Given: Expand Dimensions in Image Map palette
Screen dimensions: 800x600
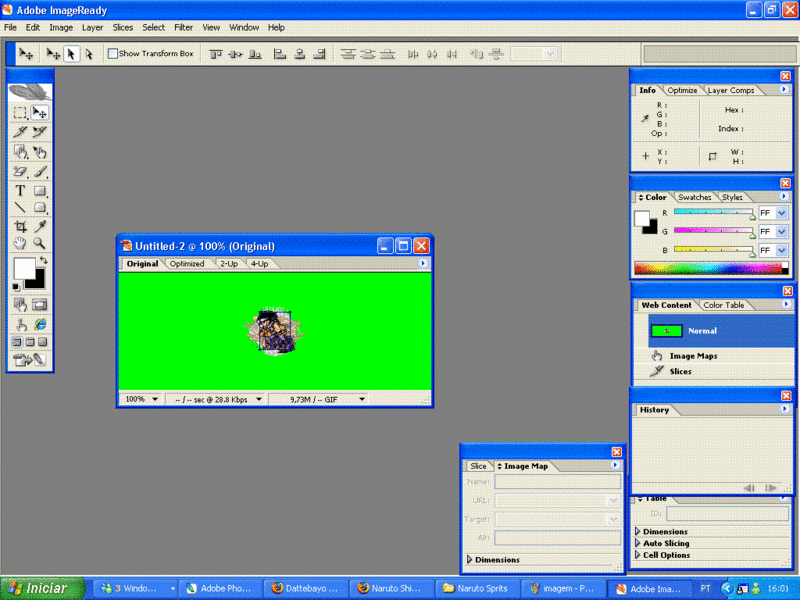Looking at the screenshot, I should pyautogui.click(x=470, y=559).
